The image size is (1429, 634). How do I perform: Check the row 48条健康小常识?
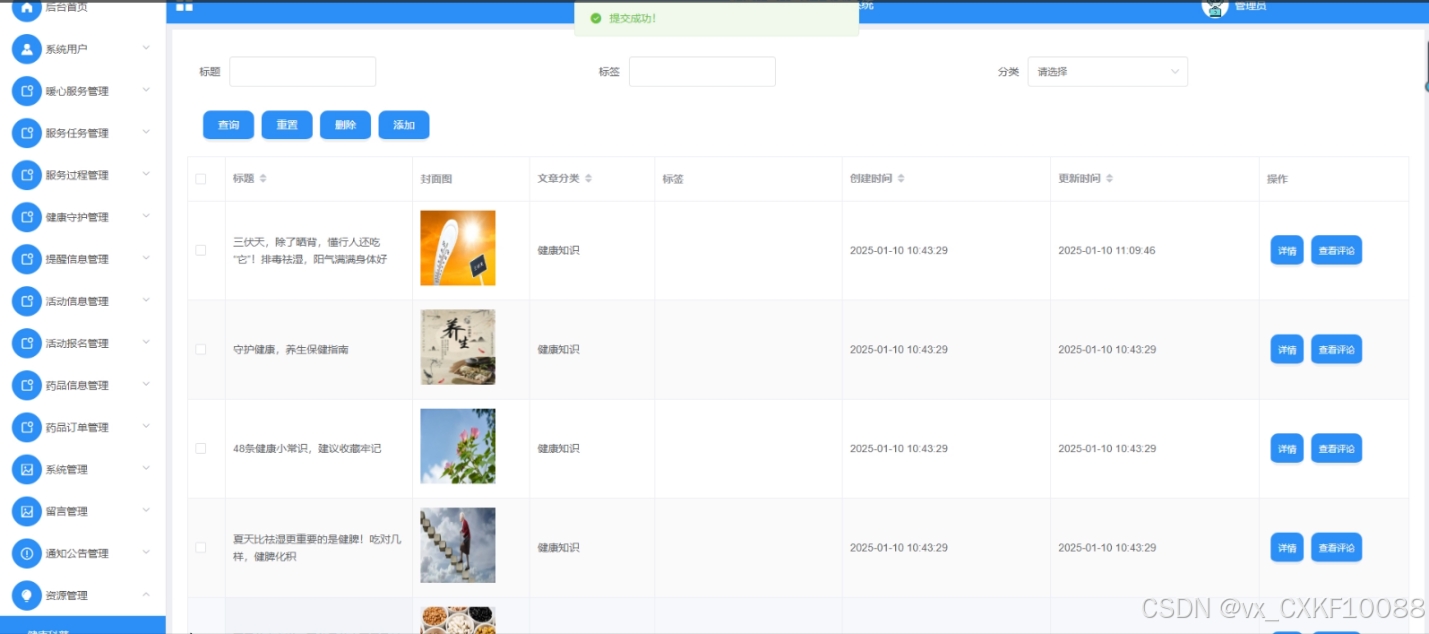pos(201,448)
